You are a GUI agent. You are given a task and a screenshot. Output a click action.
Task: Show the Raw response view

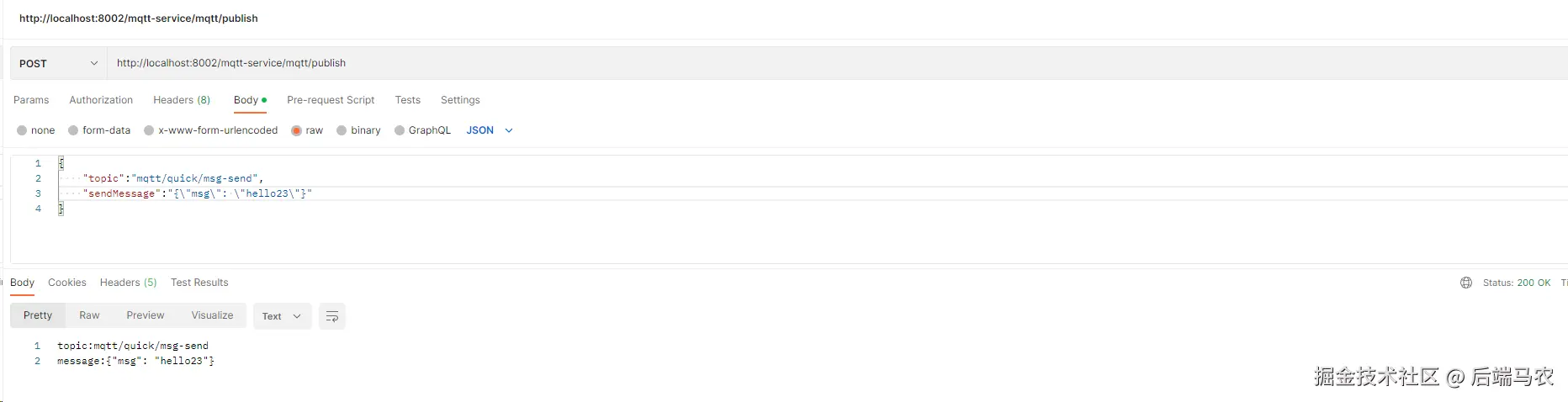[x=89, y=315]
